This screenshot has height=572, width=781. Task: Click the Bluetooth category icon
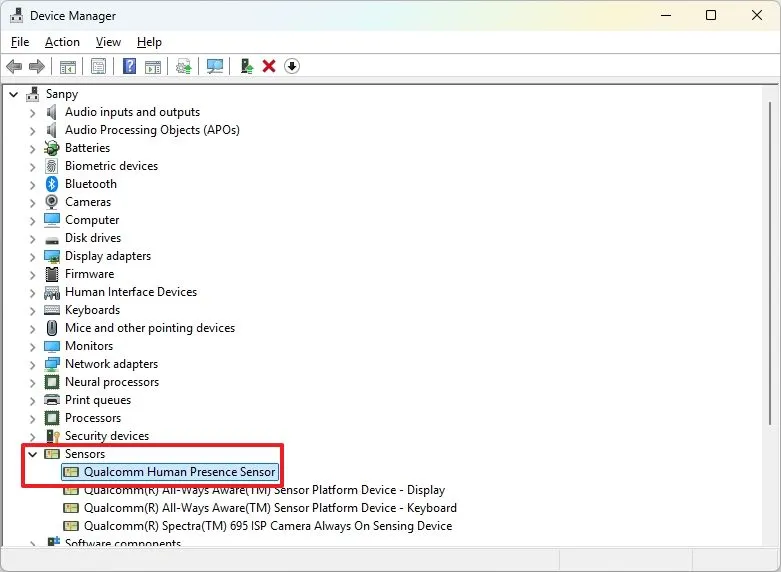52,184
